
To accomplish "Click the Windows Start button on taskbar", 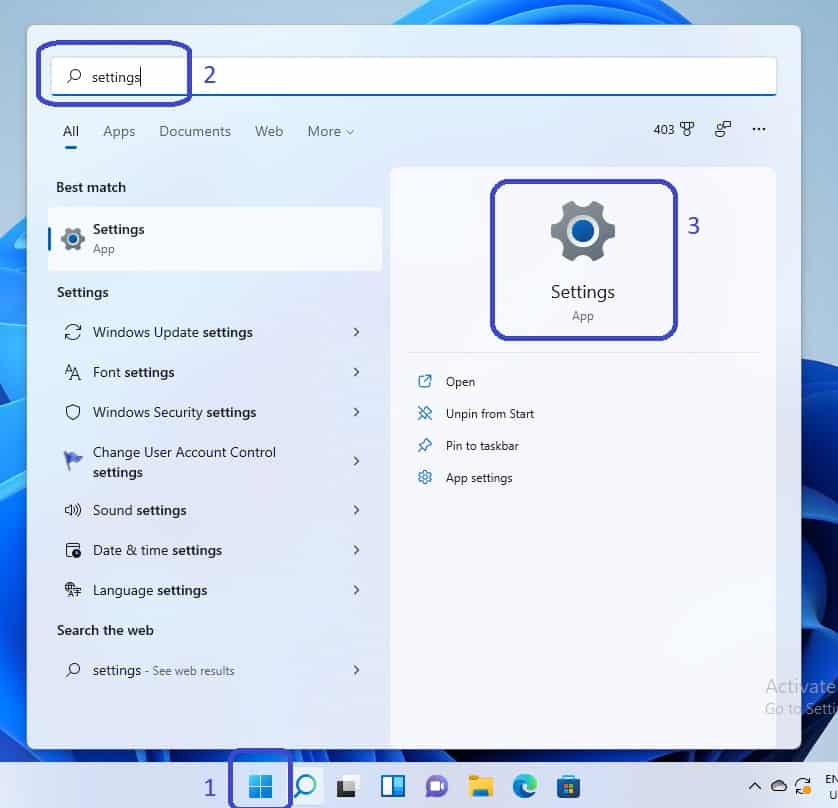I will 260,786.
